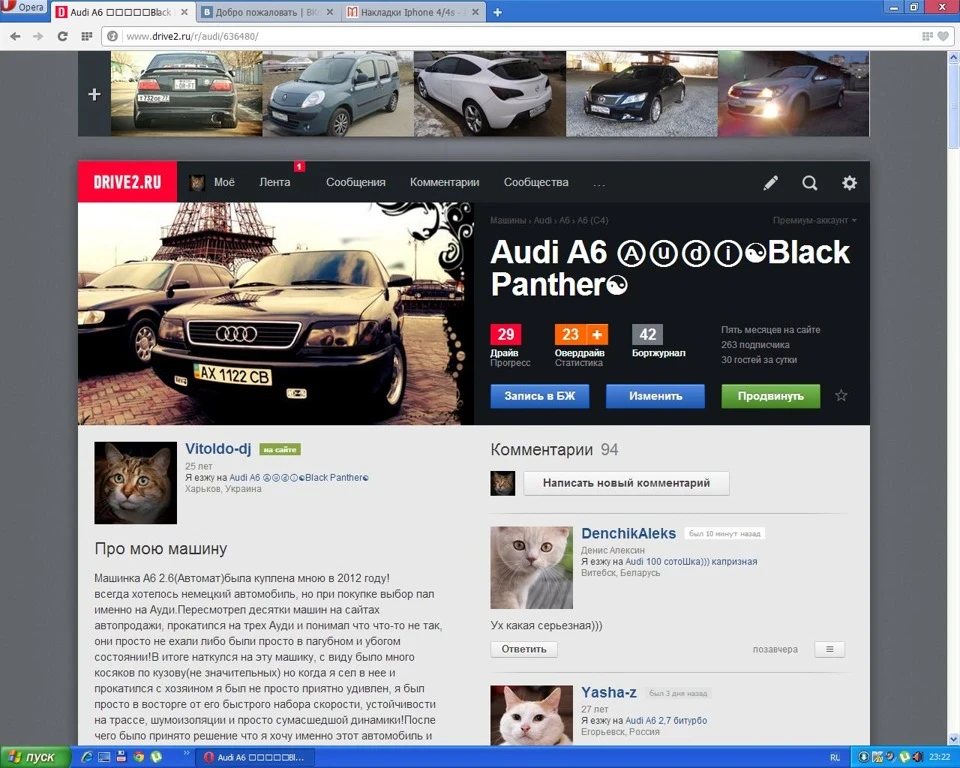Launch Internet Explorer from quick launch
This screenshot has height=768, width=960.
click(86, 757)
